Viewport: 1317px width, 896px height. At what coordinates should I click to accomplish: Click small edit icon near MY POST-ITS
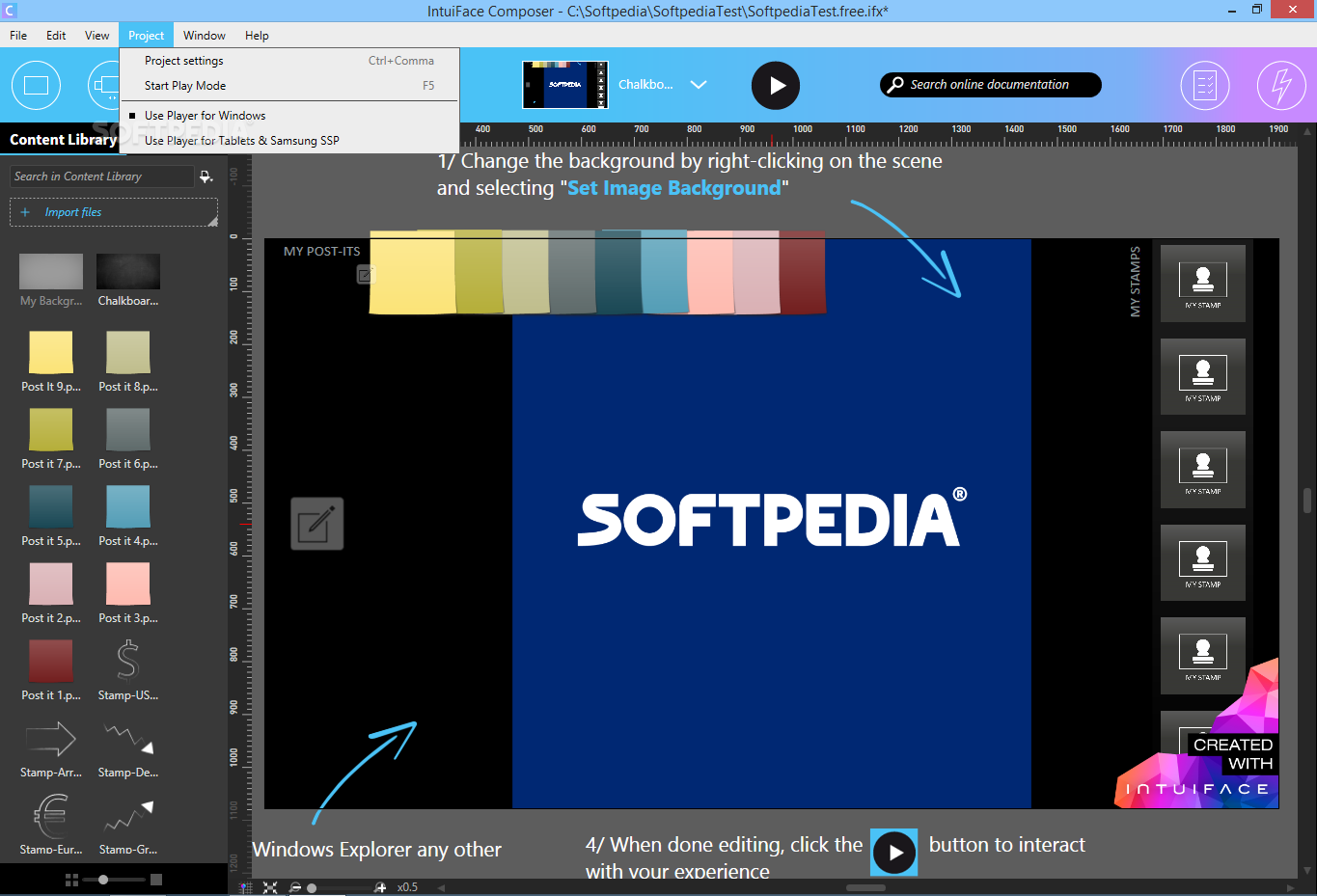[x=365, y=275]
